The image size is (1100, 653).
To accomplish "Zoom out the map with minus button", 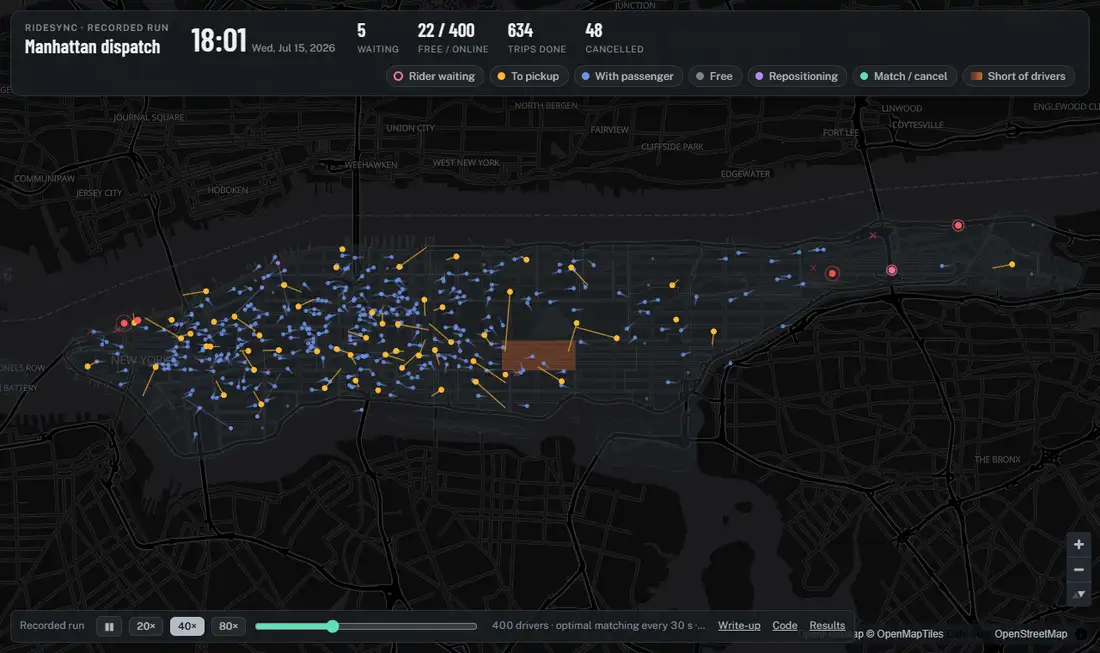I will click(x=1079, y=570).
